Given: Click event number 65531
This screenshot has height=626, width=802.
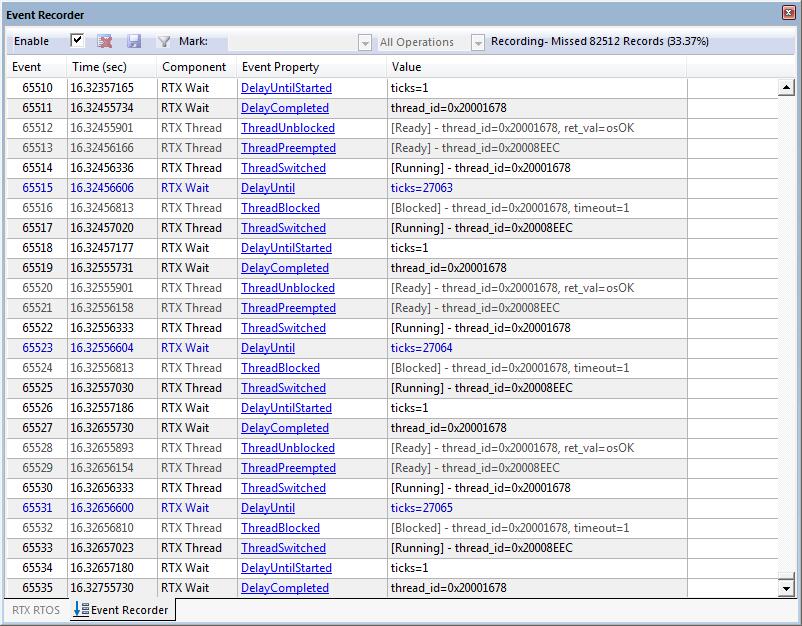Looking at the screenshot, I should point(37,508).
